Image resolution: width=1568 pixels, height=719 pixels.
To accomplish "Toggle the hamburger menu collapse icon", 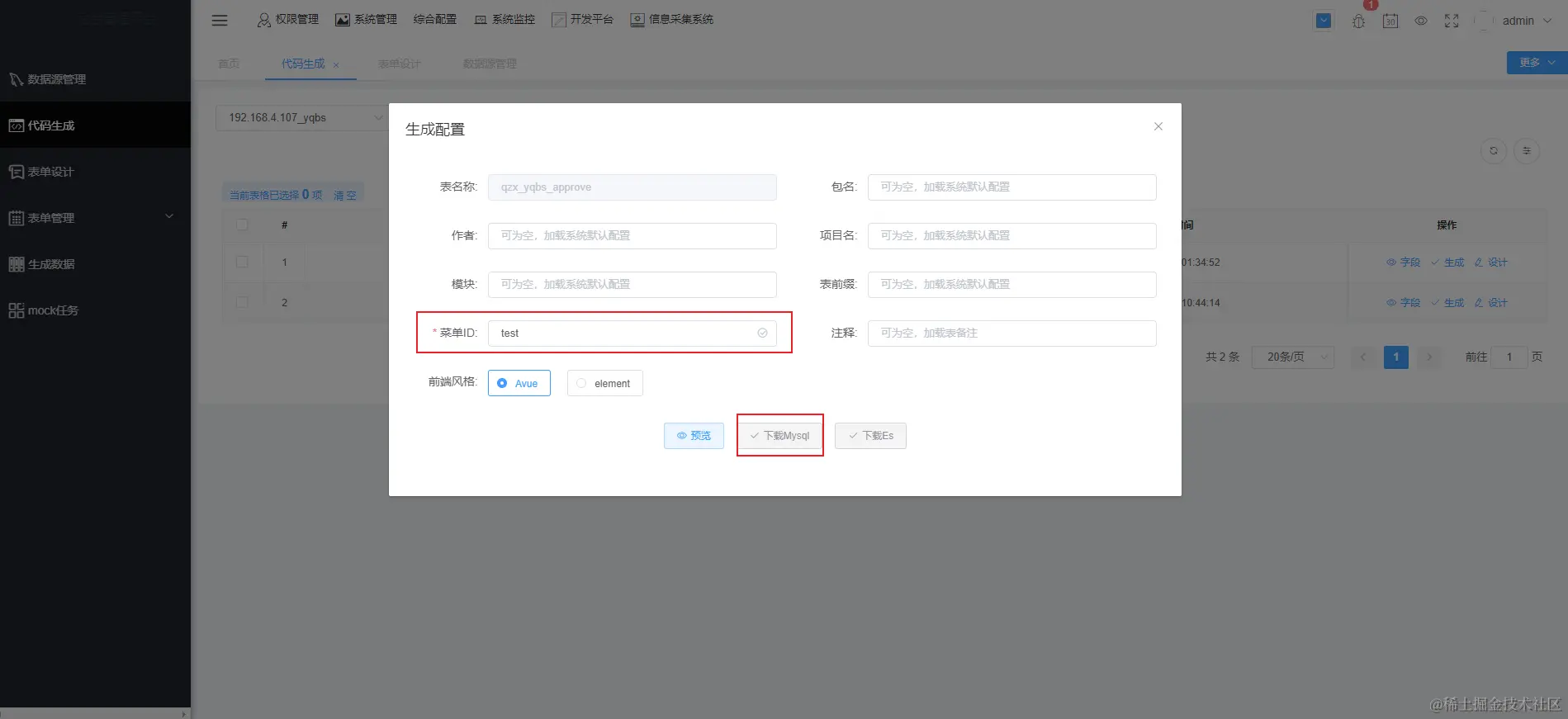I will pos(220,21).
